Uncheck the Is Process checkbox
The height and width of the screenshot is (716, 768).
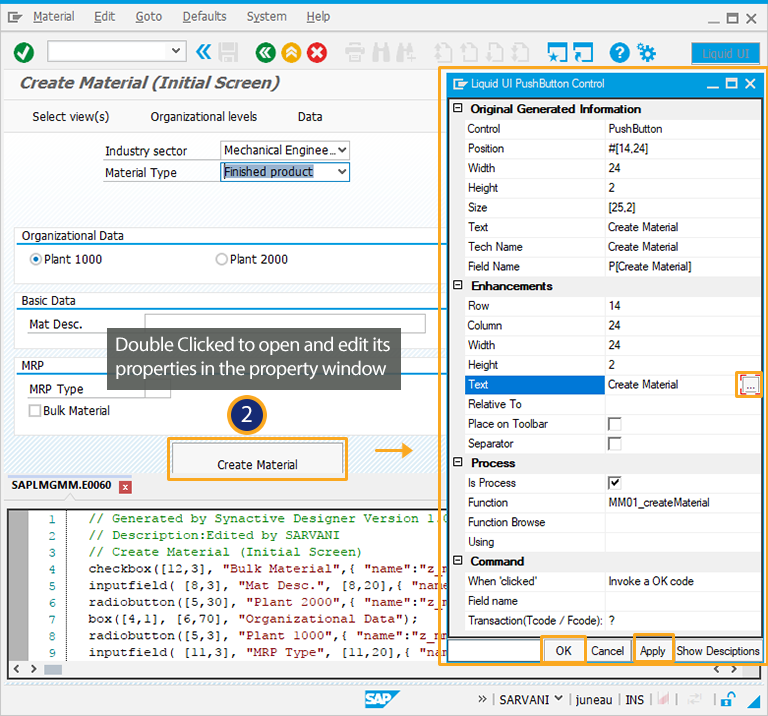614,483
